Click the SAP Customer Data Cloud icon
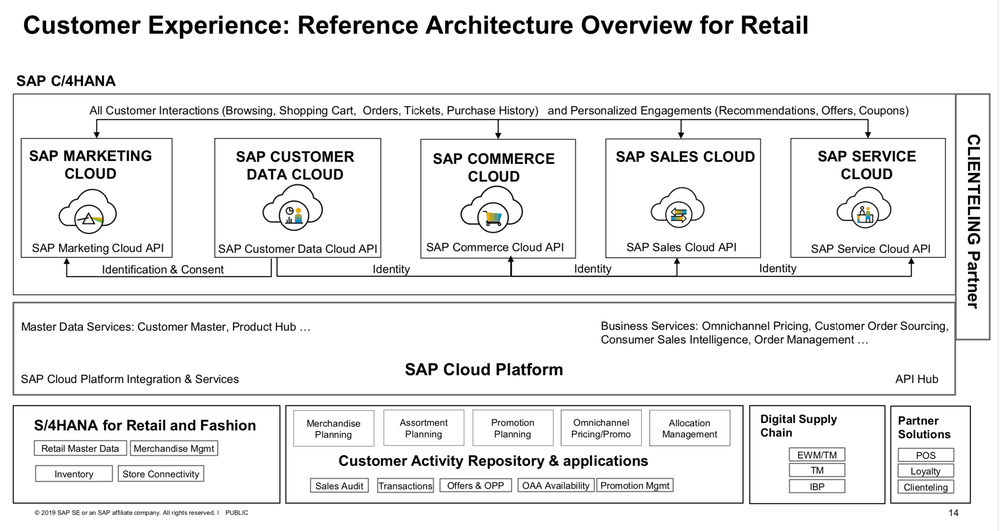The height and width of the screenshot is (531, 1000). click(x=293, y=208)
